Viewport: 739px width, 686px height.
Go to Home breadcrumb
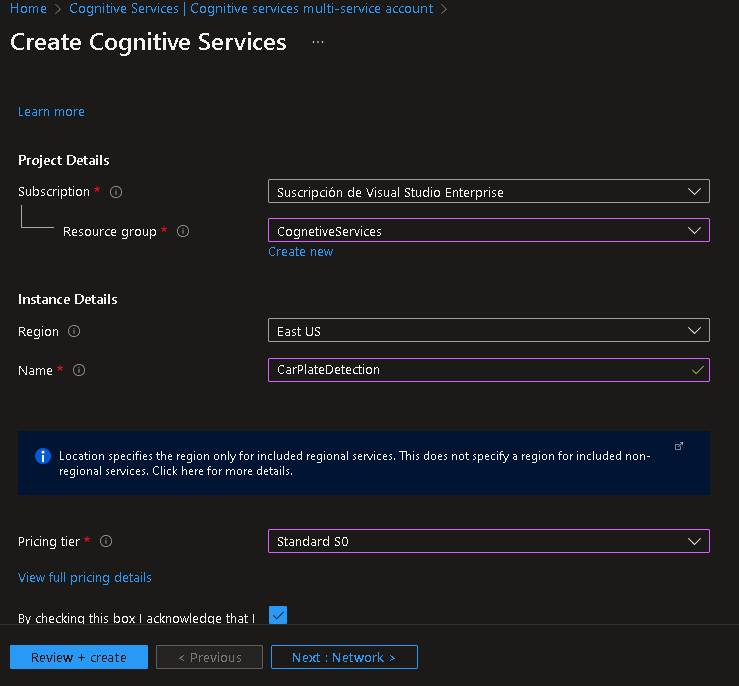(x=28, y=9)
